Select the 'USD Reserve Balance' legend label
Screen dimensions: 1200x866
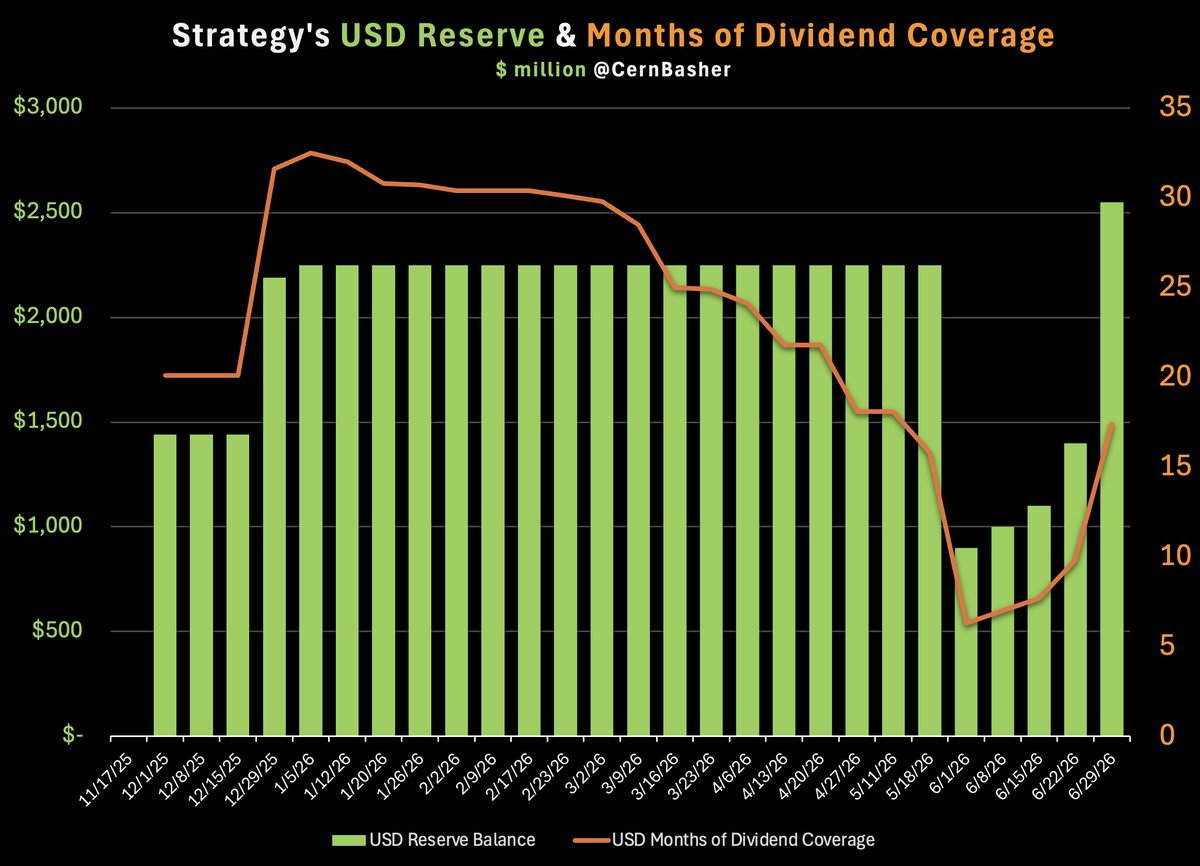point(453,840)
